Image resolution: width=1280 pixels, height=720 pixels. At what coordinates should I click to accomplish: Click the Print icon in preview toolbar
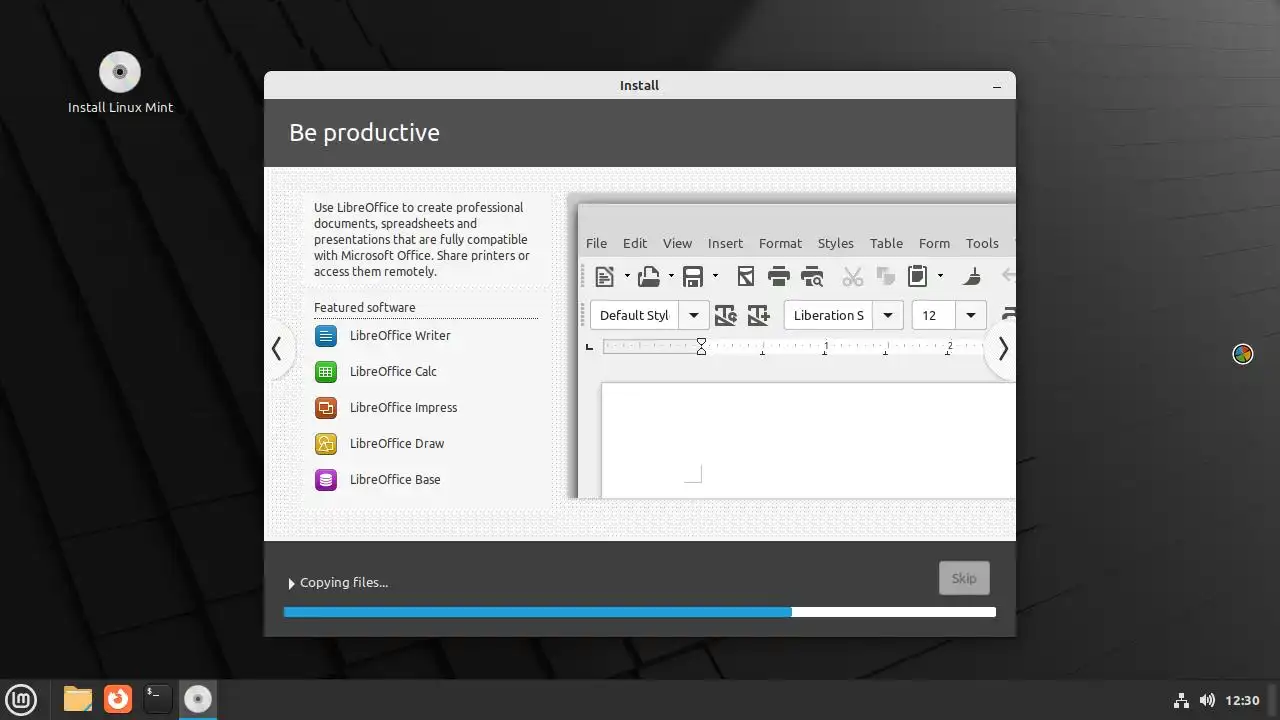[x=779, y=276]
